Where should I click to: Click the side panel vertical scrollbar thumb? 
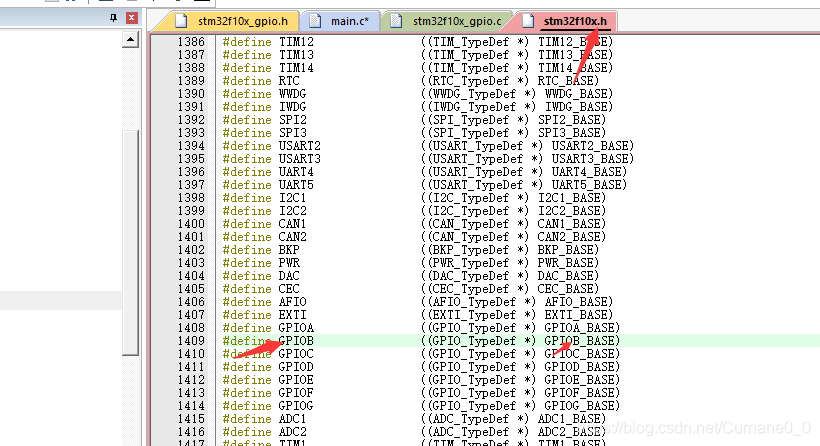click(130, 242)
